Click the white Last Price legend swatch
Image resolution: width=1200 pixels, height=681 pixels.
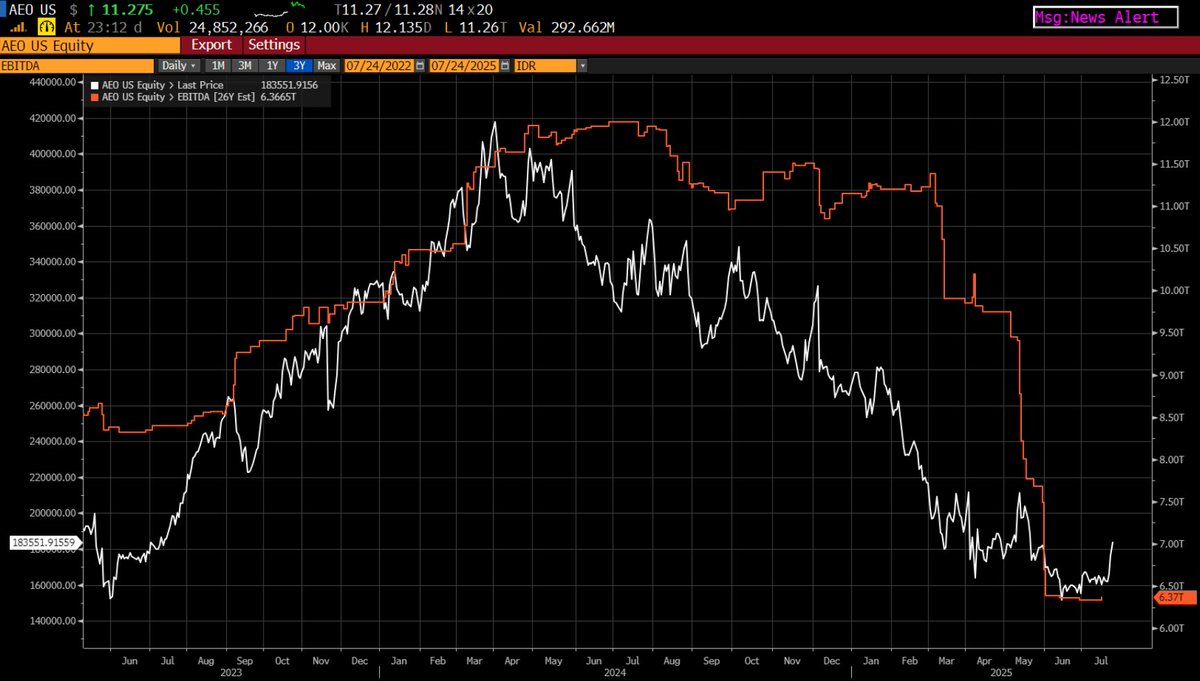pos(94,86)
